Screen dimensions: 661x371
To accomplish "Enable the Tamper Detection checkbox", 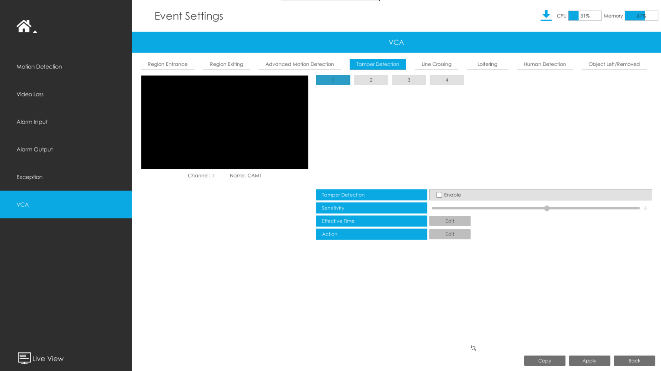I will 439,195.
